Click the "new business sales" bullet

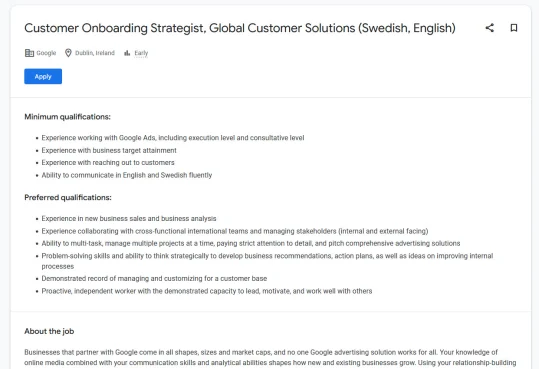[x=129, y=218]
